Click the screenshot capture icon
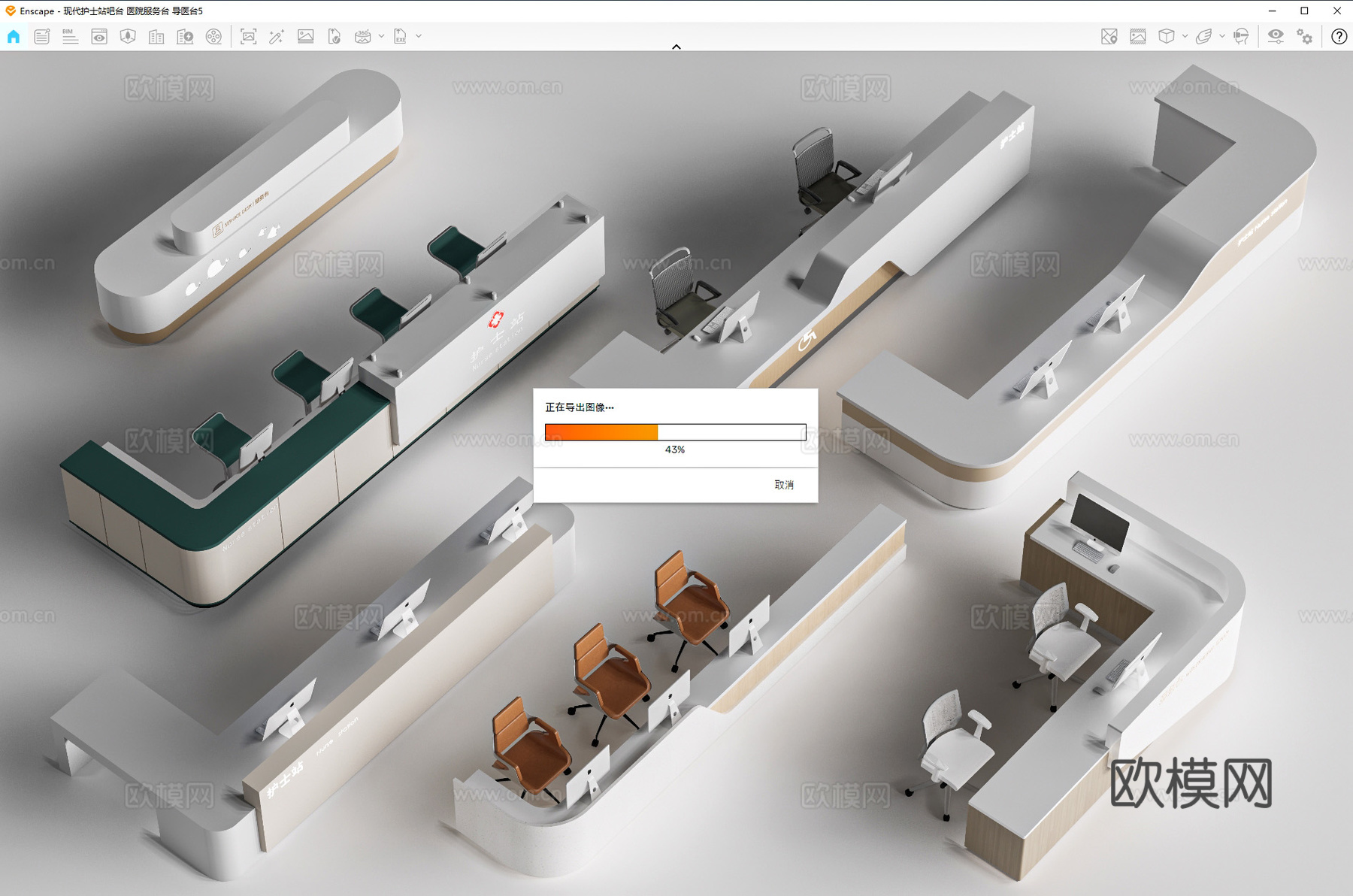1353x896 pixels. coord(248,36)
